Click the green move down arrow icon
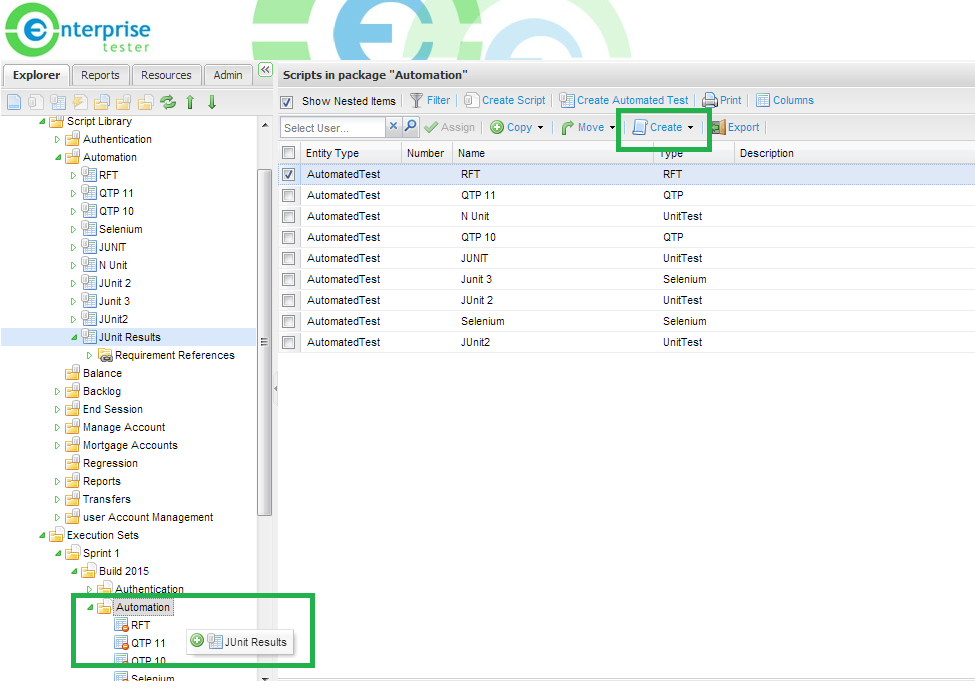The height and width of the screenshot is (693, 975). coord(211,102)
